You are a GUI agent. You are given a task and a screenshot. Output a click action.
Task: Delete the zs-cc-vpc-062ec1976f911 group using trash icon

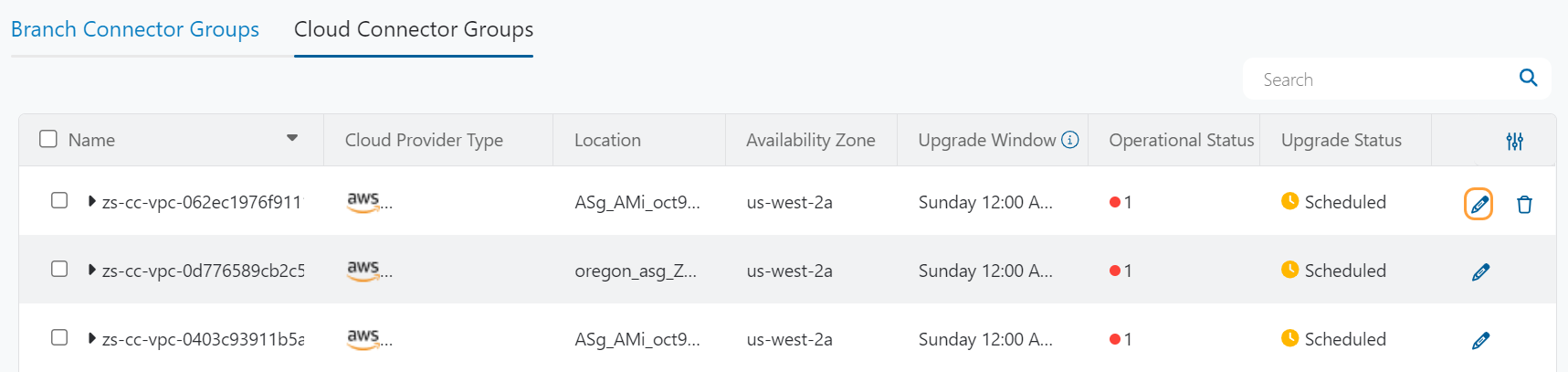point(1524,205)
